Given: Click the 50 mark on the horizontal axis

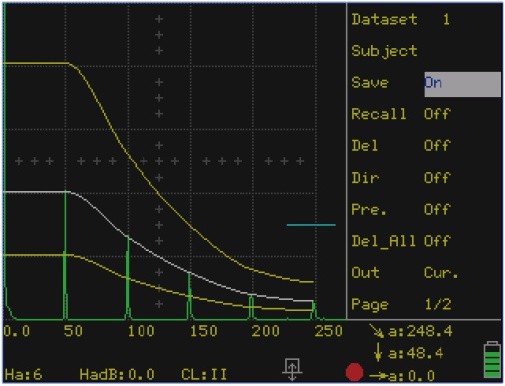Looking at the screenshot, I should (x=73, y=331).
